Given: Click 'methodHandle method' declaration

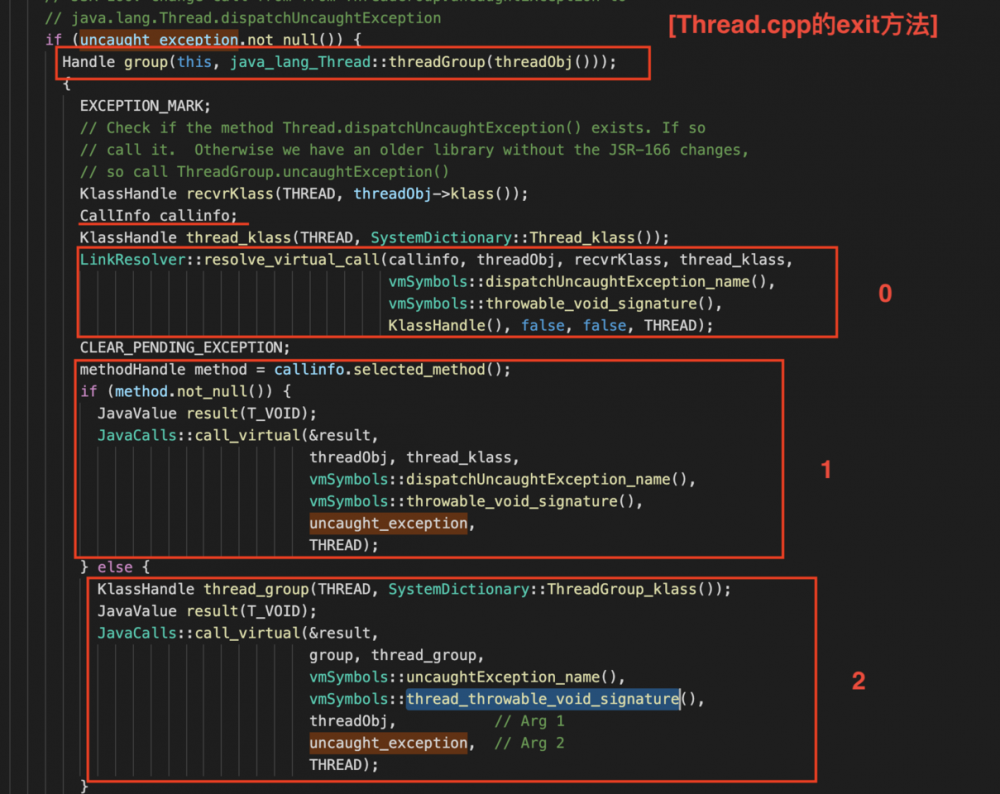Looking at the screenshot, I should 163,369.
